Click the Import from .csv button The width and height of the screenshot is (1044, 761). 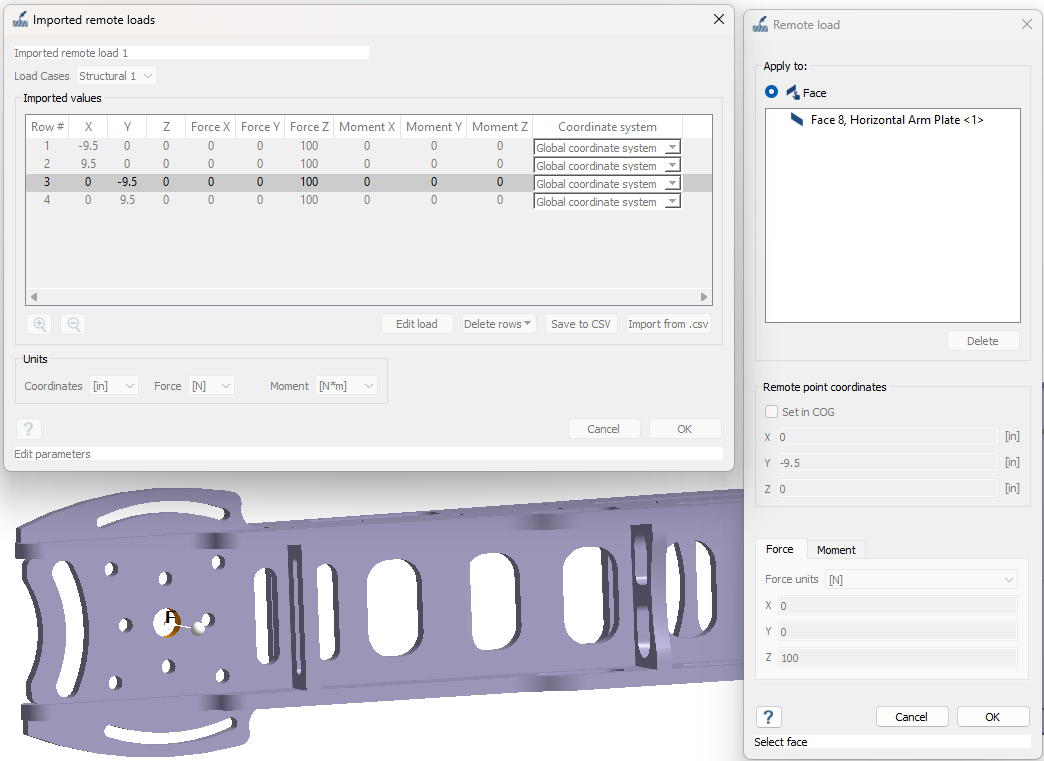click(668, 324)
